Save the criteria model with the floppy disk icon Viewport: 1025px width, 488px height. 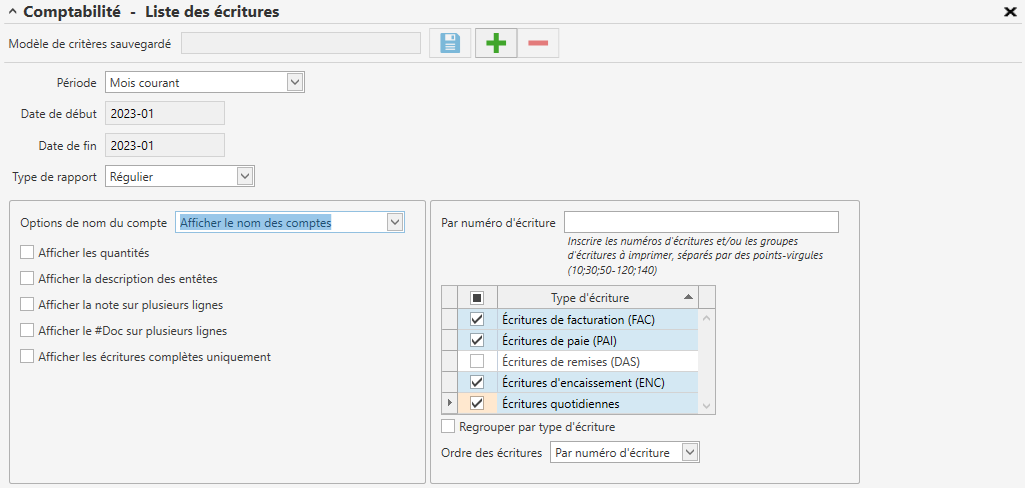coord(450,44)
